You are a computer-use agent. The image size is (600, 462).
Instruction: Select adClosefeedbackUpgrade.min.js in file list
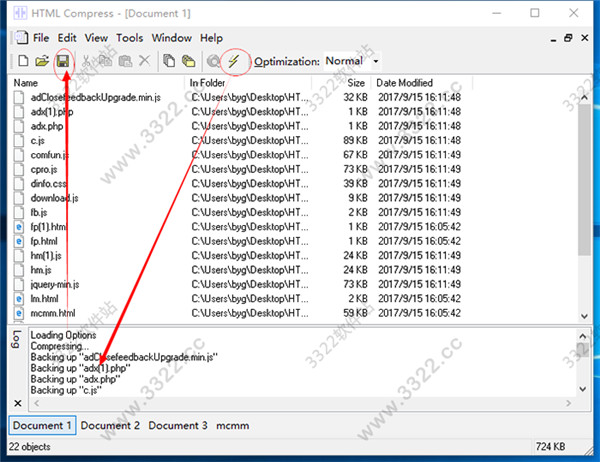pyautogui.click(x=96, y=98)
